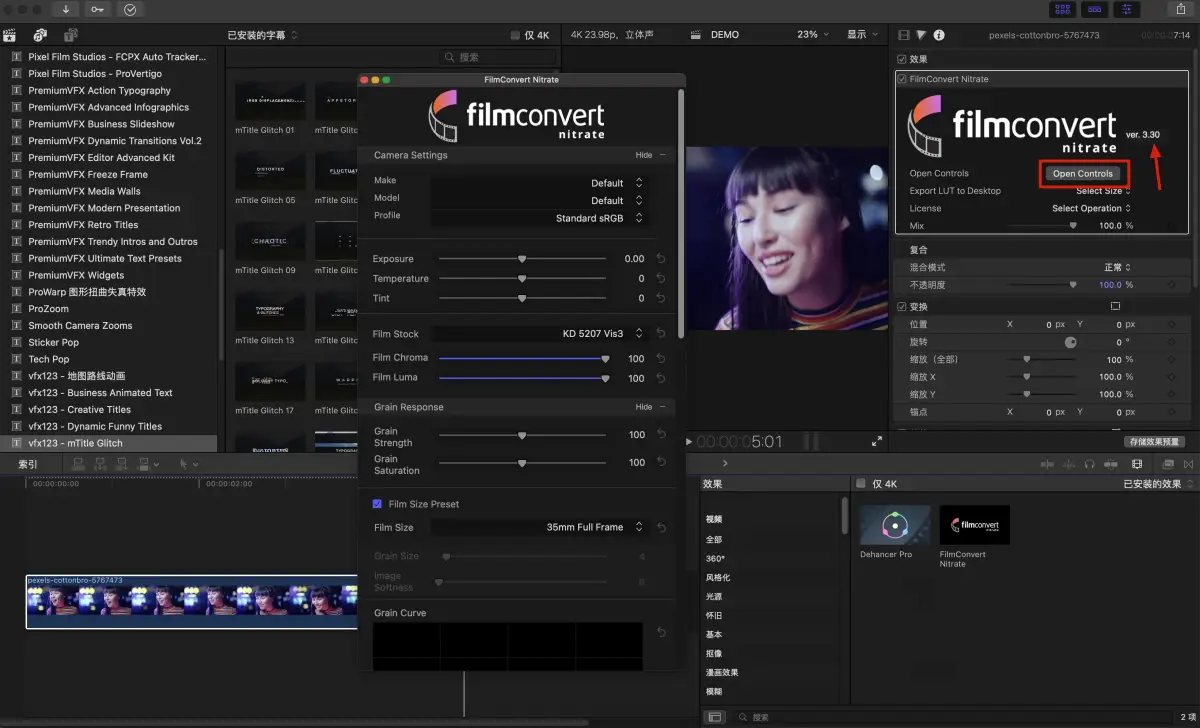Open the clip info circled-i icon

coord(938,33)
